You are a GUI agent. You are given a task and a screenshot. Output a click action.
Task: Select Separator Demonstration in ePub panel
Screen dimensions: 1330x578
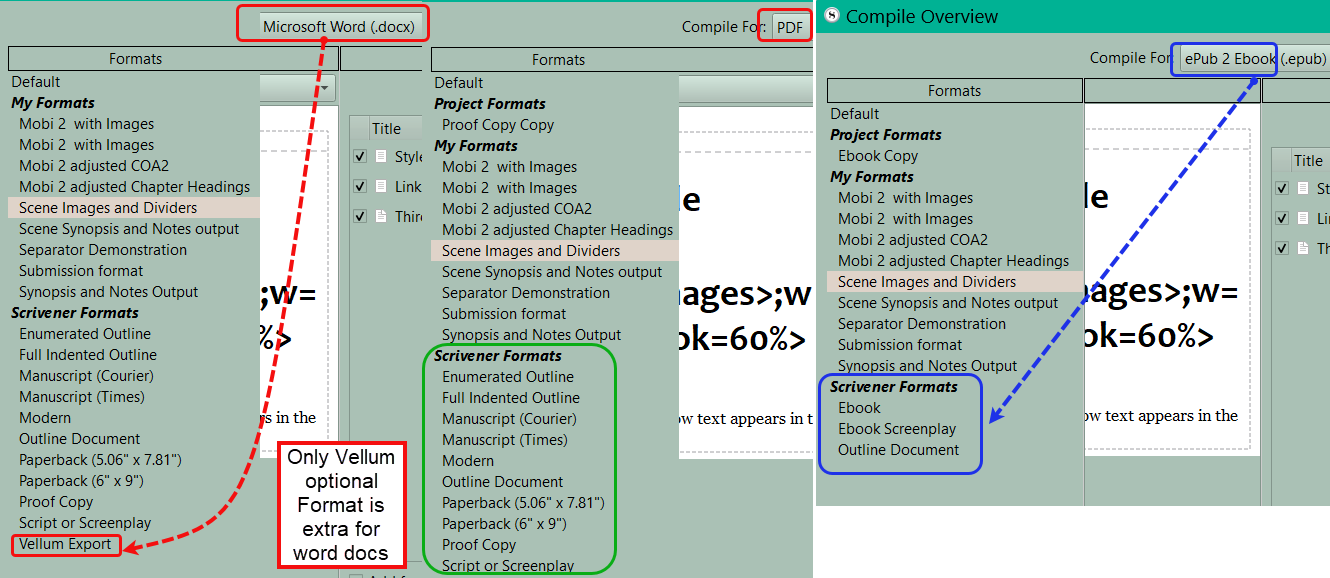click(x=922, y=324)
